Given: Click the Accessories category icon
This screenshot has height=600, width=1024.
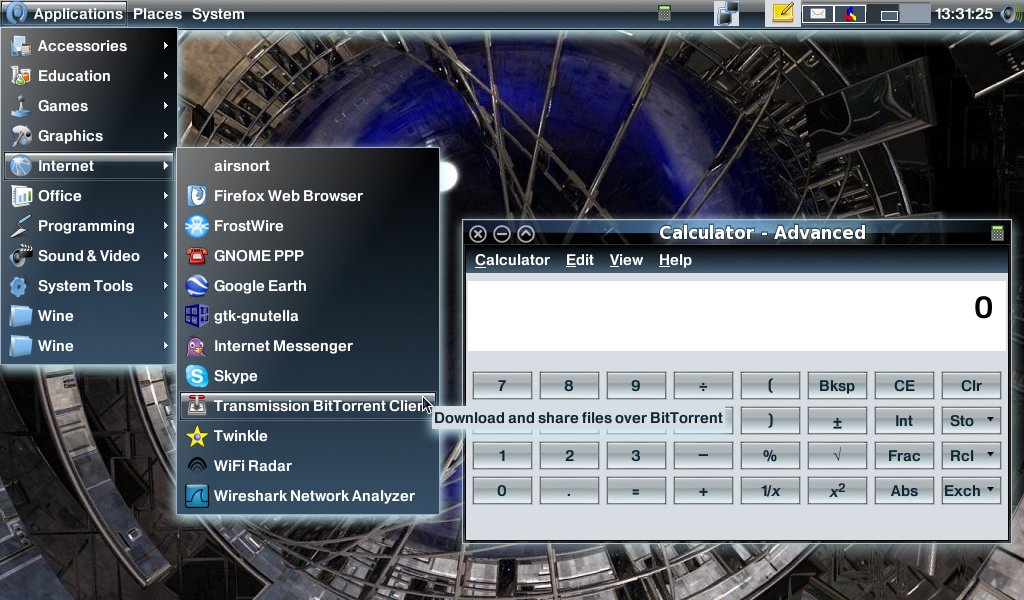Looking at the screenshot, I should 21,46.
